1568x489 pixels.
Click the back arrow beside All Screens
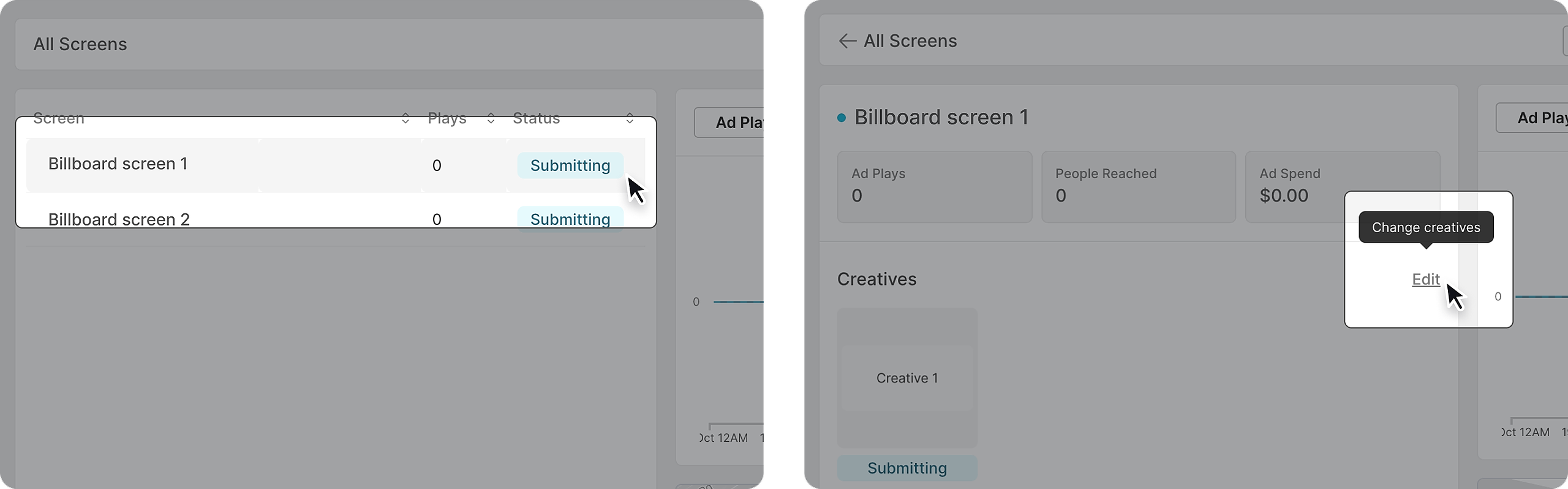coord(847,41)
